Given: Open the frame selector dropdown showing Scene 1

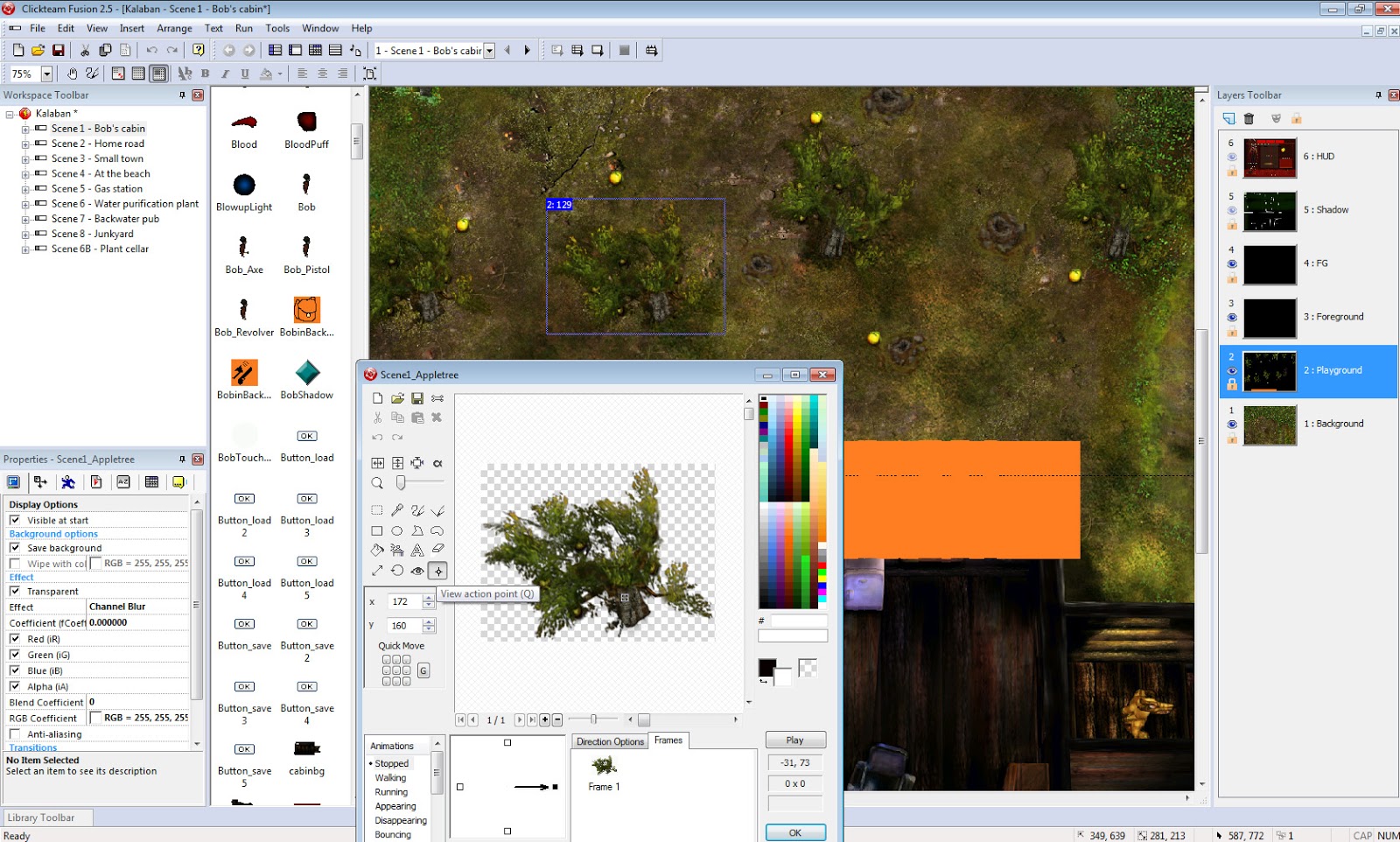Looking at the screenshot, I should [x=490, y=50].
